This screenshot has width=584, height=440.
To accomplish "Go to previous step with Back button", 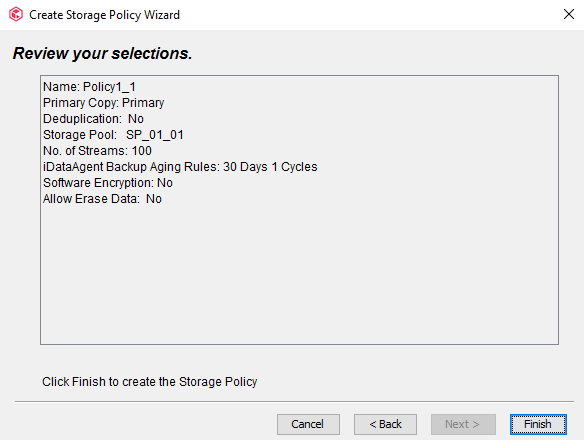I will [x=385, y=424].
